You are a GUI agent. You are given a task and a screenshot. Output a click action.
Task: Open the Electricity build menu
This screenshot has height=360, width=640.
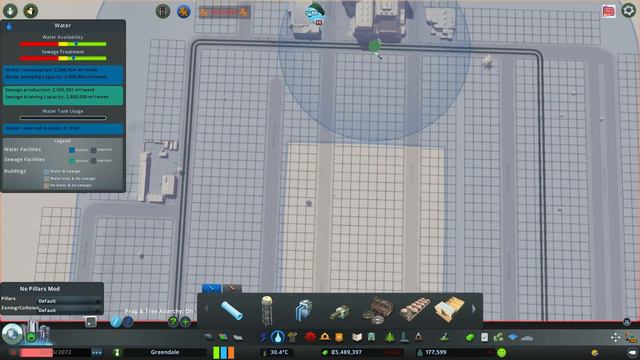point(264,337)
